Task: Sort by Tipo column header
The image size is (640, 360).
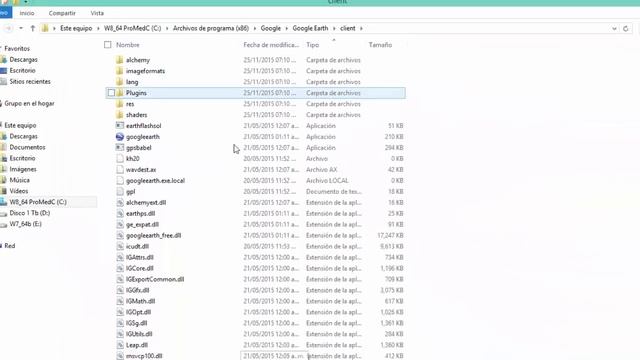Action: coord(313,45)
